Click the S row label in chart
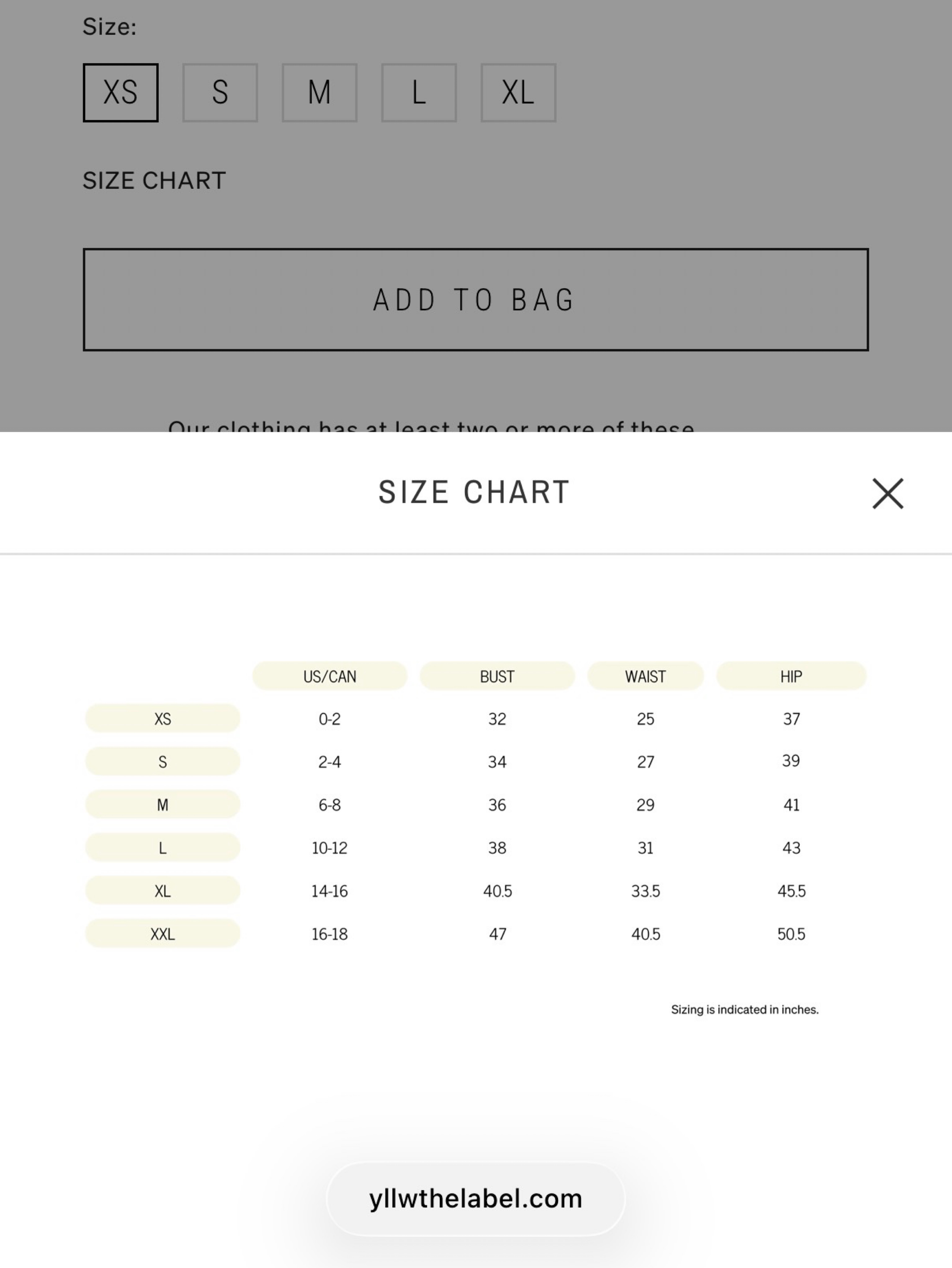The height and width of the screenshot is (1268, 952). point(163,761)
